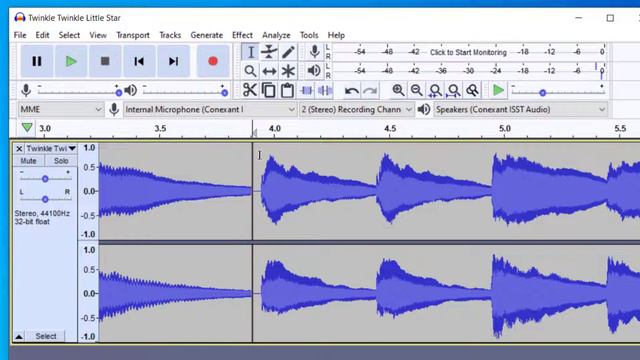640x360 pixels.
Task: Click the upper channel waveform near 3.5 seconds
Action: pyautogui.click(x=160, y=191)
